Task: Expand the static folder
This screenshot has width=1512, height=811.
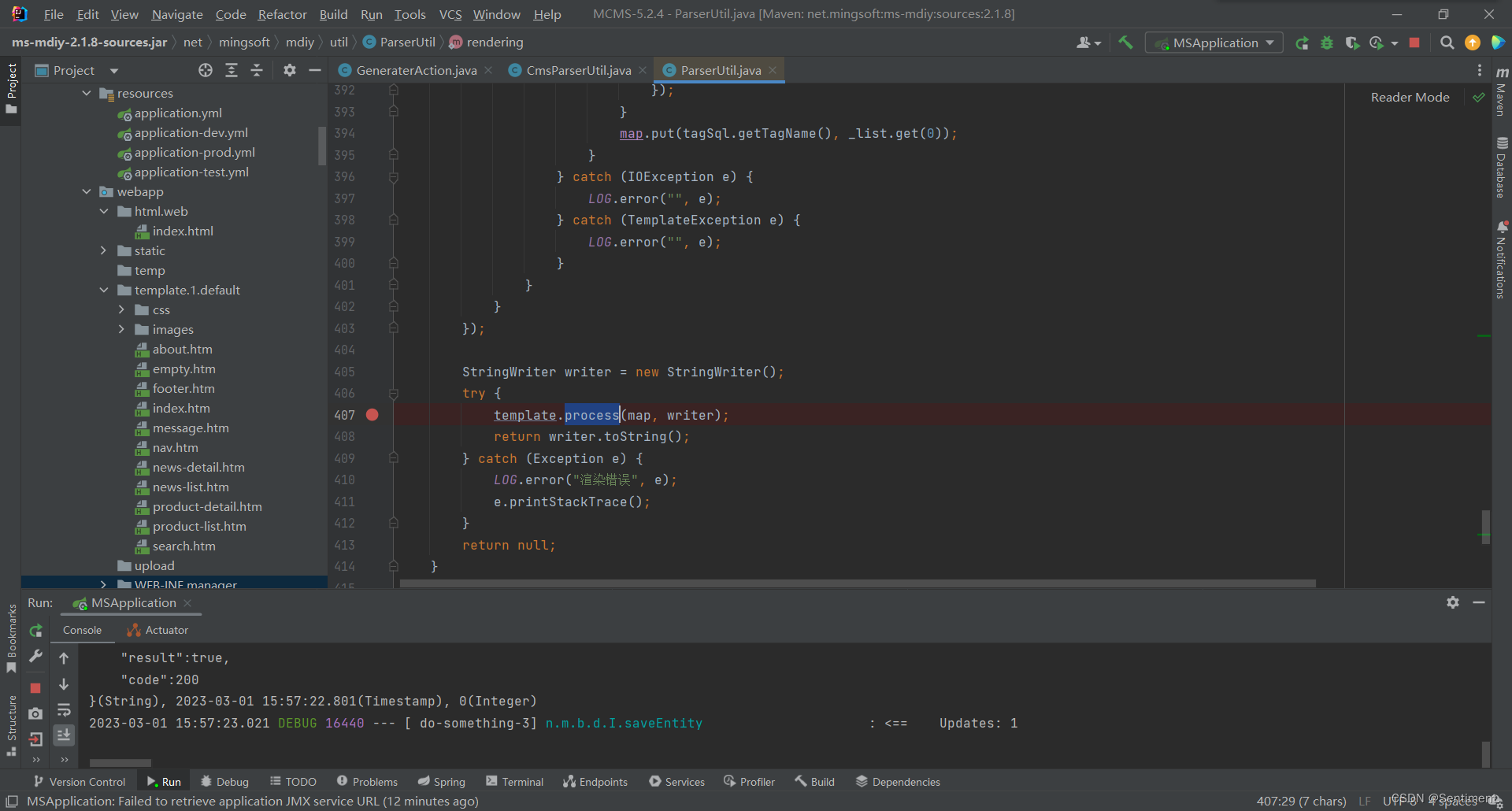Action: tap(104, 250)
